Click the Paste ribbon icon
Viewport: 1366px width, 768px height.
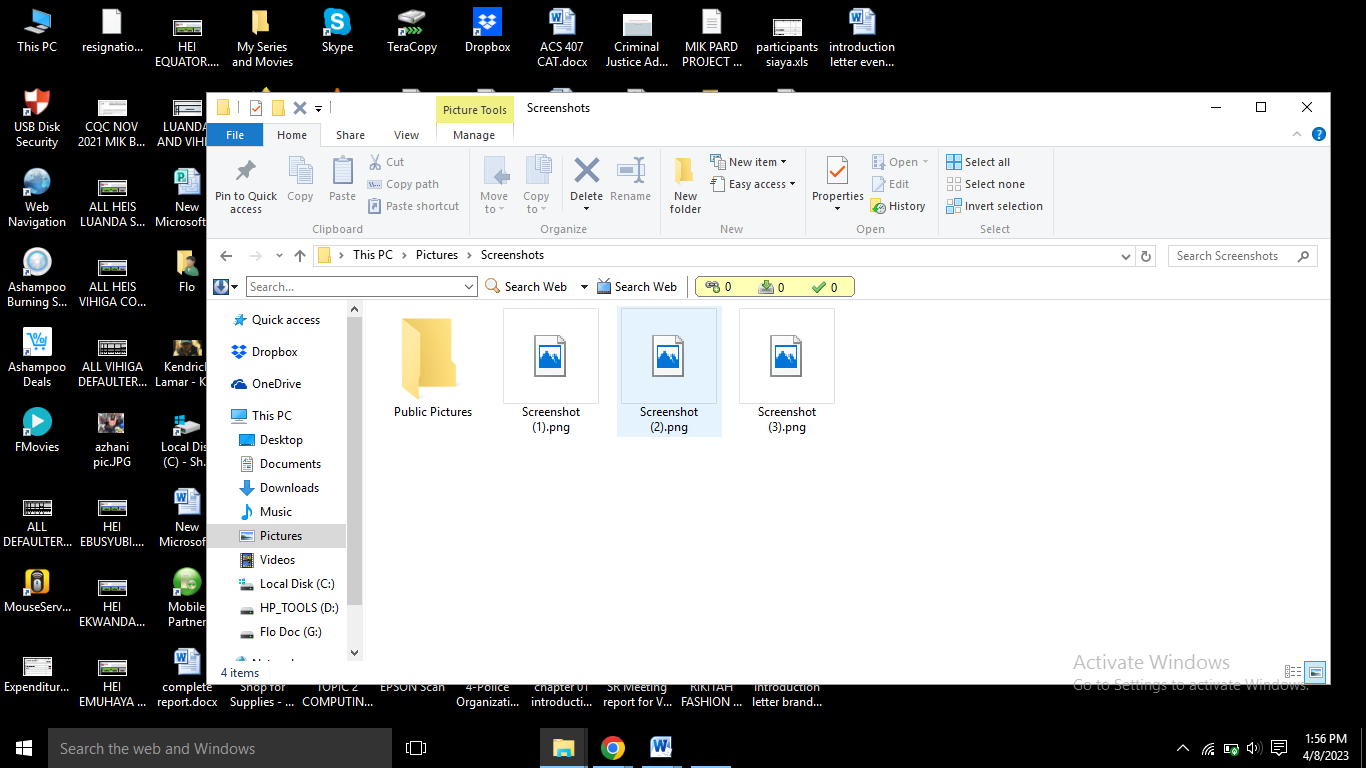[343, 172]
